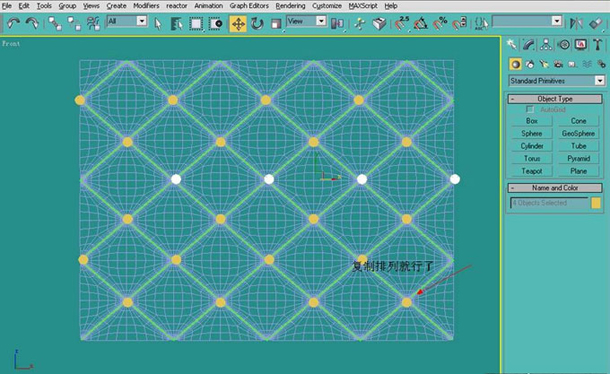This screenshot has height=374, width=610.
Task: Switch to the Create panel tab
Action: 512,45
